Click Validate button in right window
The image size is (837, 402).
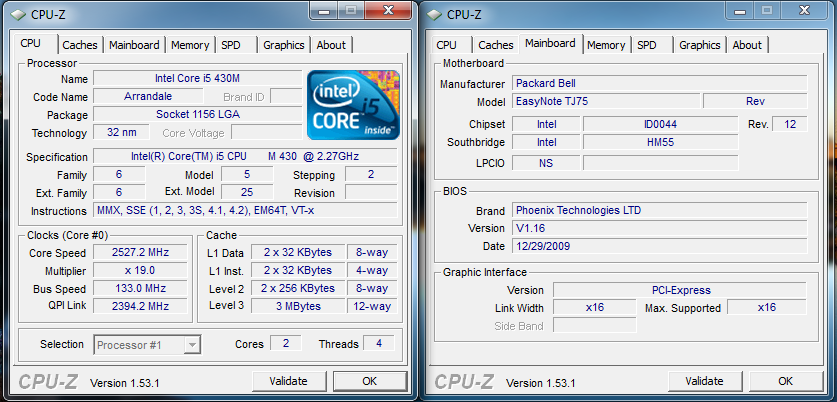tap(704, 381)
